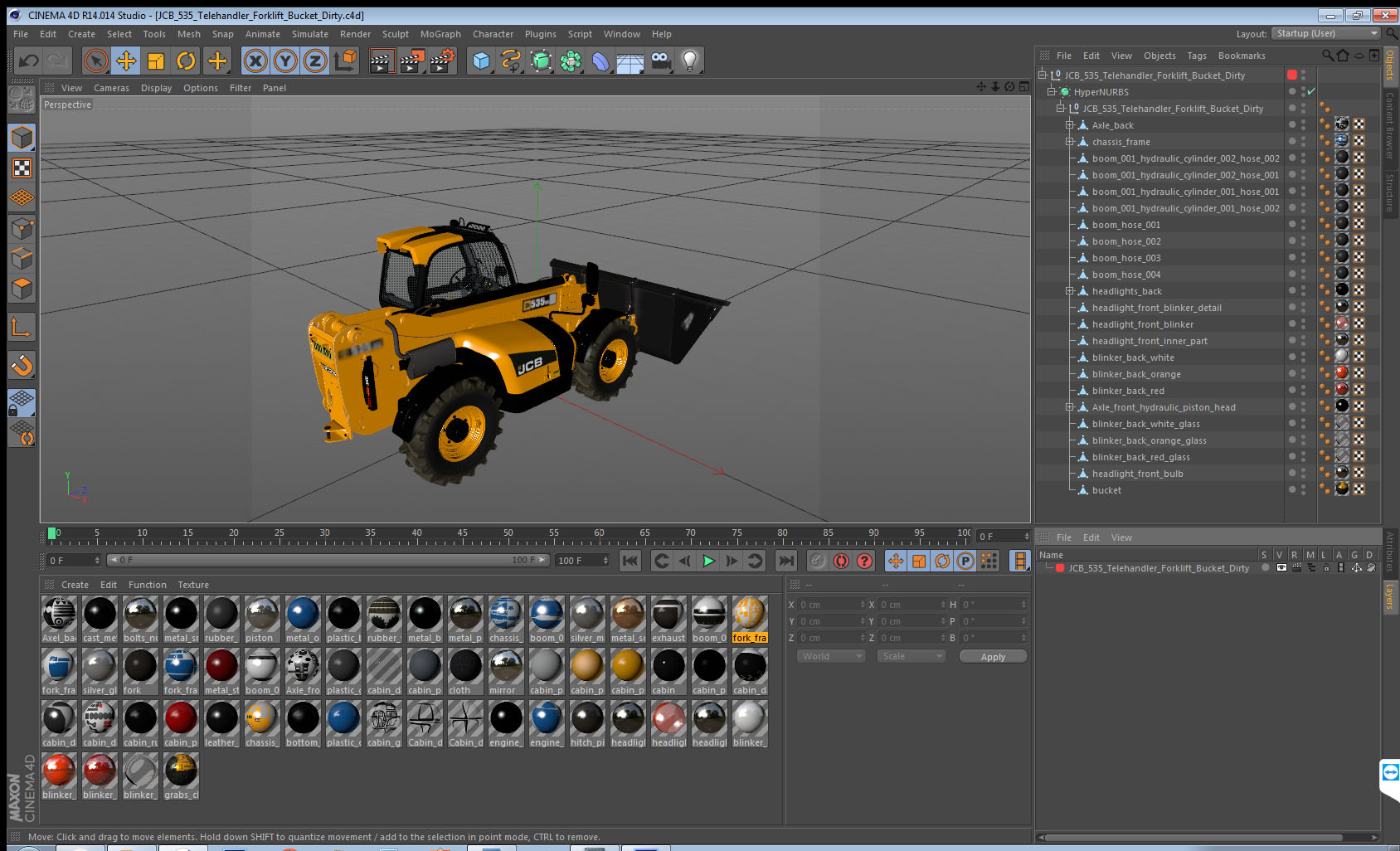This screenshot has height=851, width=1400.
Task: Open the Sculpt menu
Action: tap(396, 34)
